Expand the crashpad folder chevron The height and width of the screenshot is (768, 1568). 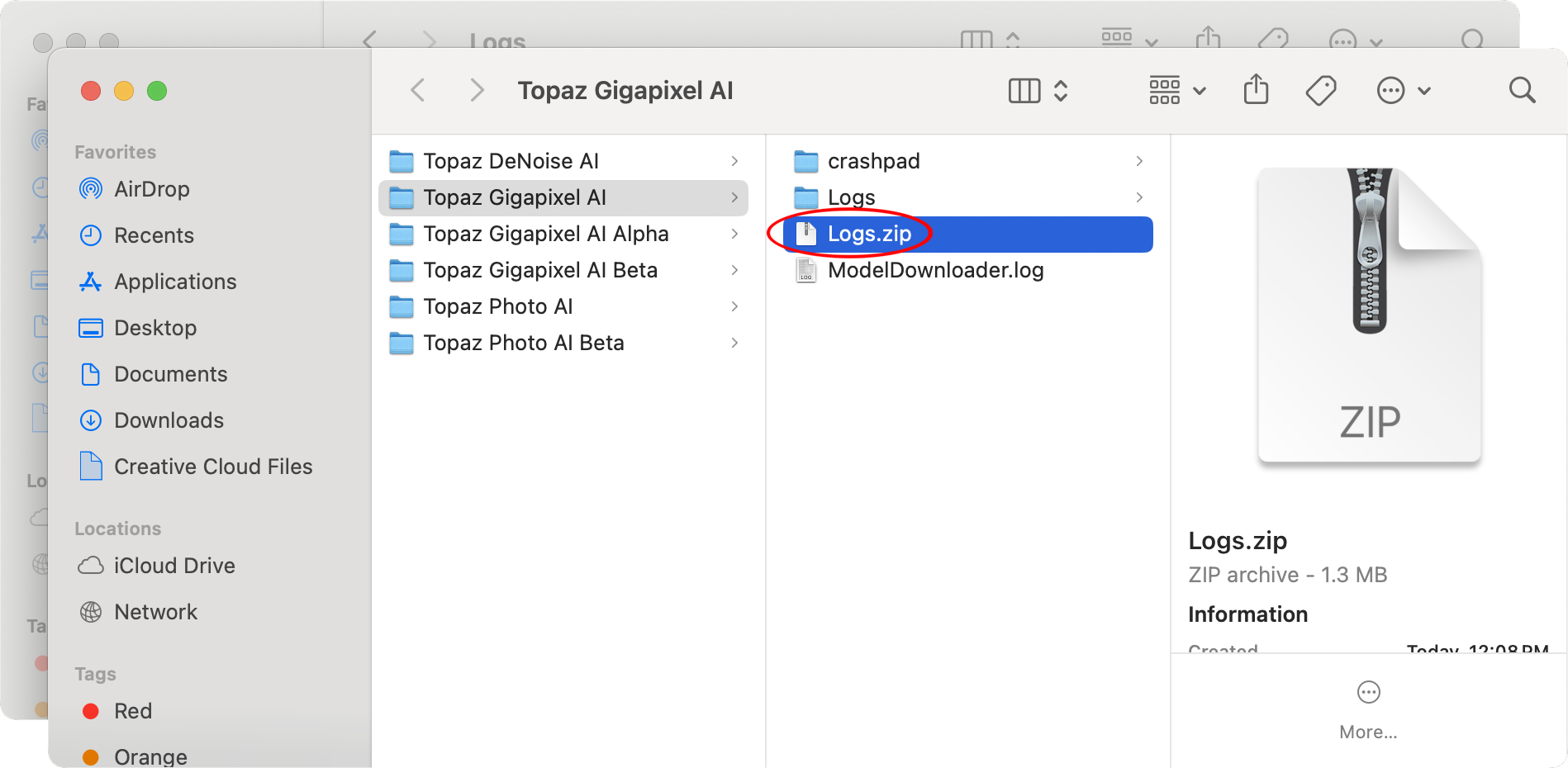click(x=1139, y=161)
